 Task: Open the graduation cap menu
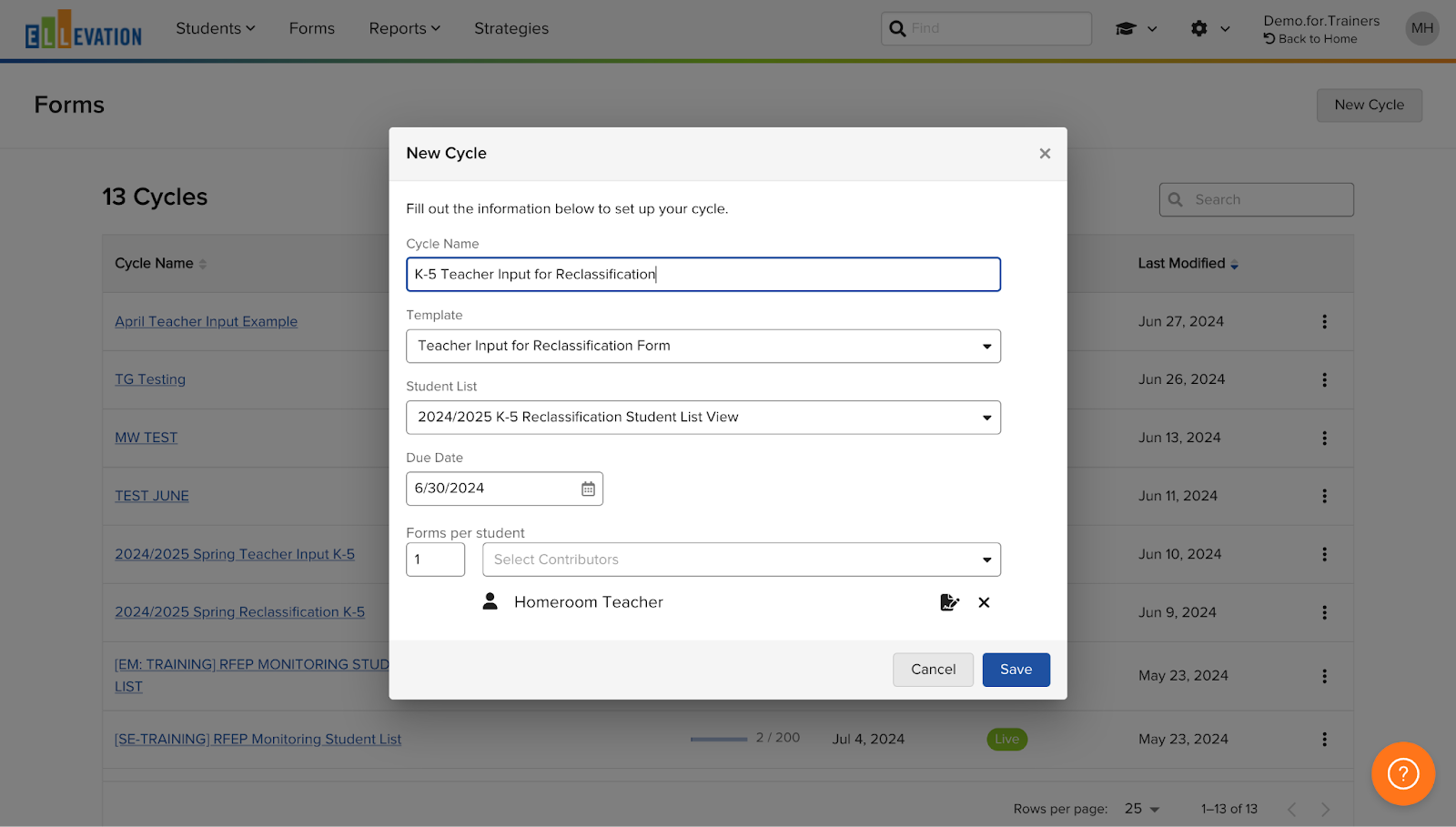click(1136, 28)
